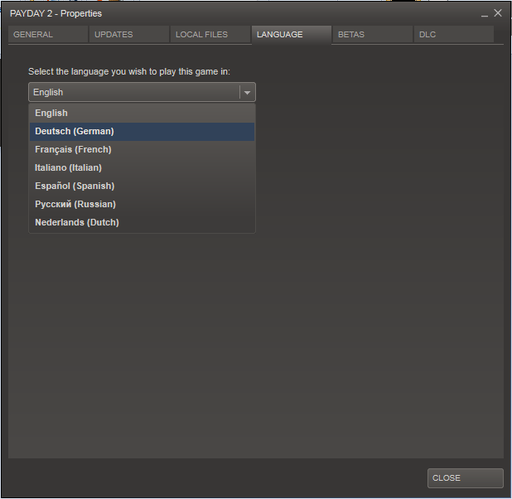This screenshot has height=499, width=512.
Task: Select Deutsch (German) in the list
Action: coord(142,131)
